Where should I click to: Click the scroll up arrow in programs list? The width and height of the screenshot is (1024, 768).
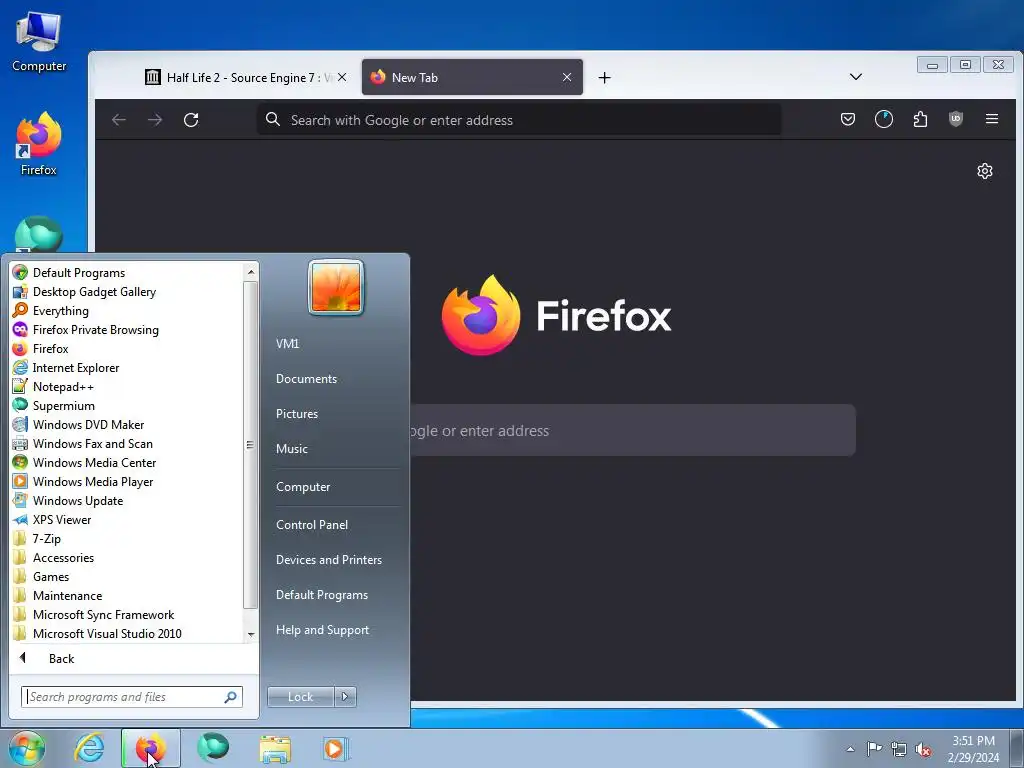click(251, 271)
